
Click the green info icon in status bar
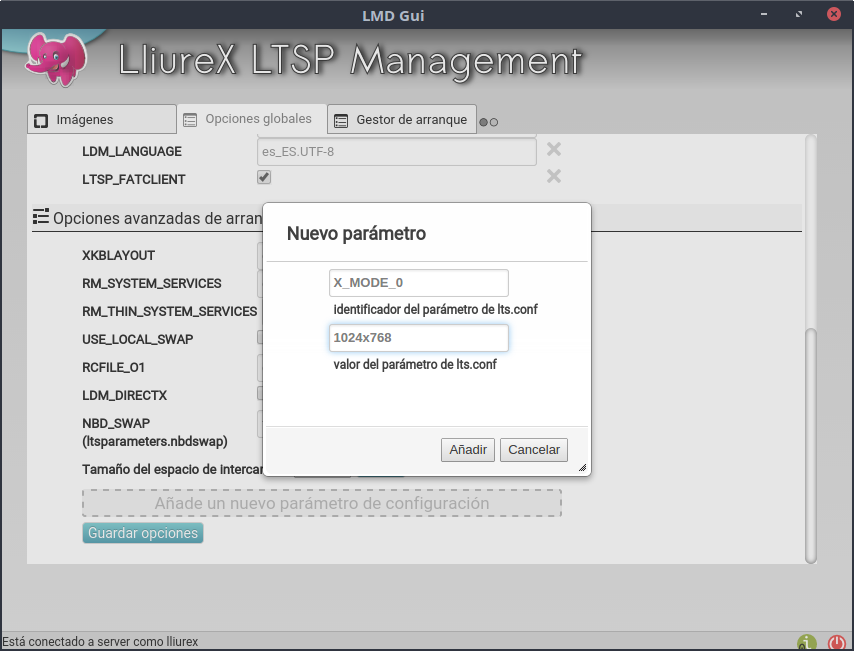click(806, 642)
